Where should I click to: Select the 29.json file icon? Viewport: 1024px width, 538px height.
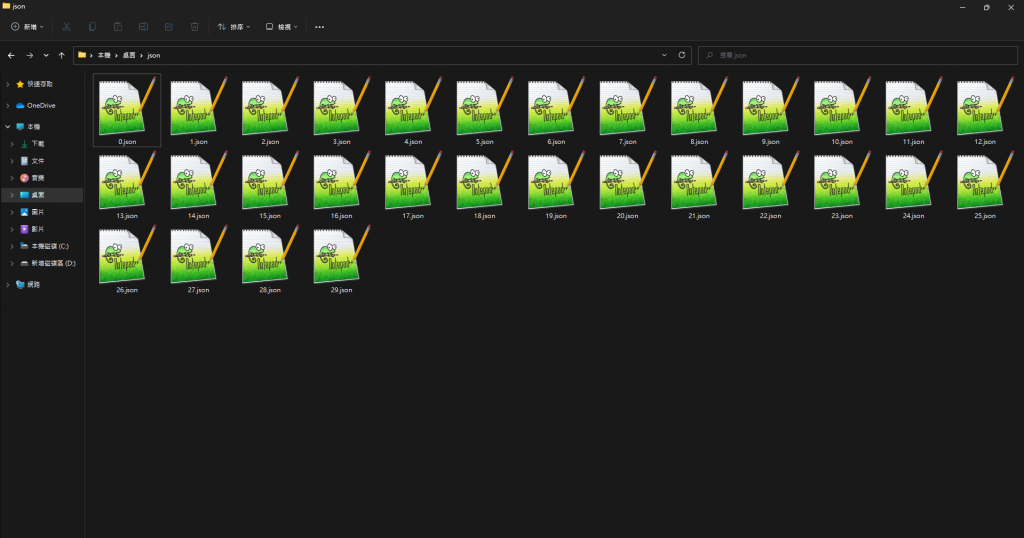tap(342, 254)
